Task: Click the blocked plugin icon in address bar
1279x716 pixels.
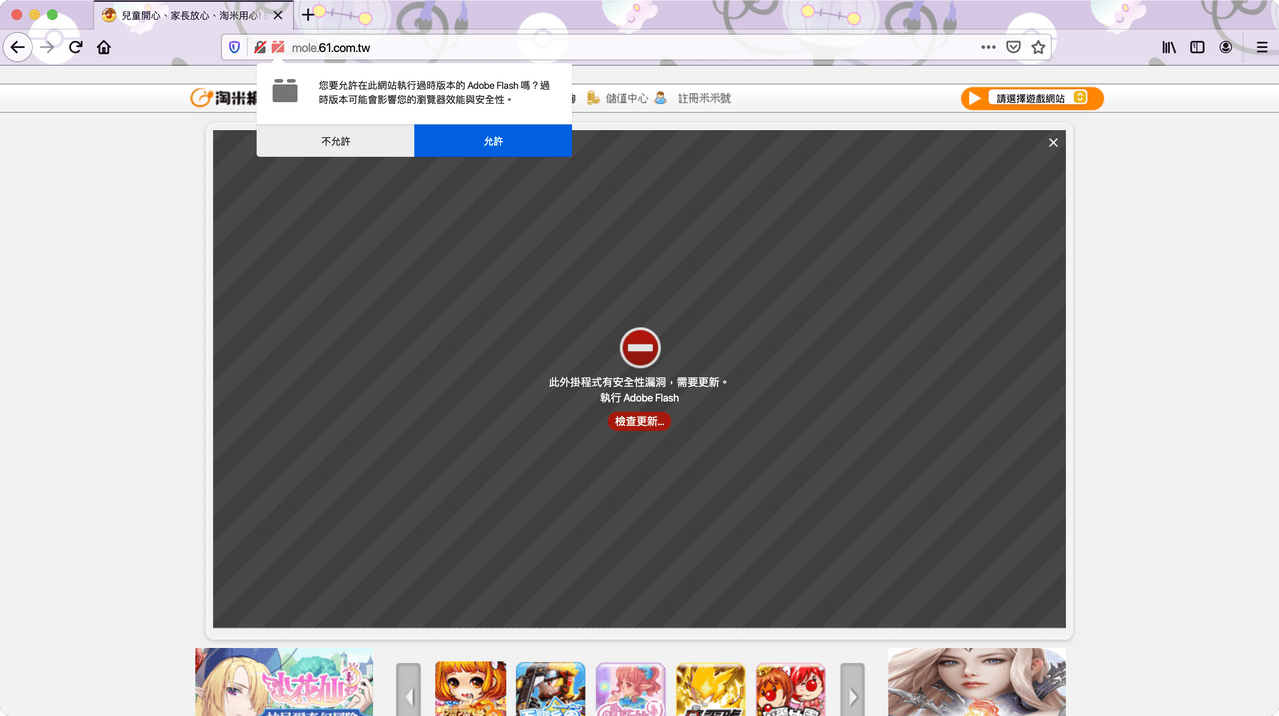Action: tap(278, 47)
